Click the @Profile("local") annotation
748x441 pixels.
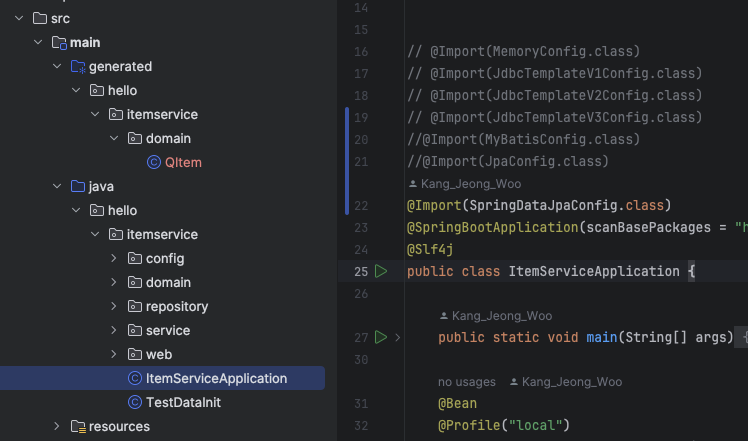(x=504, y=425)
